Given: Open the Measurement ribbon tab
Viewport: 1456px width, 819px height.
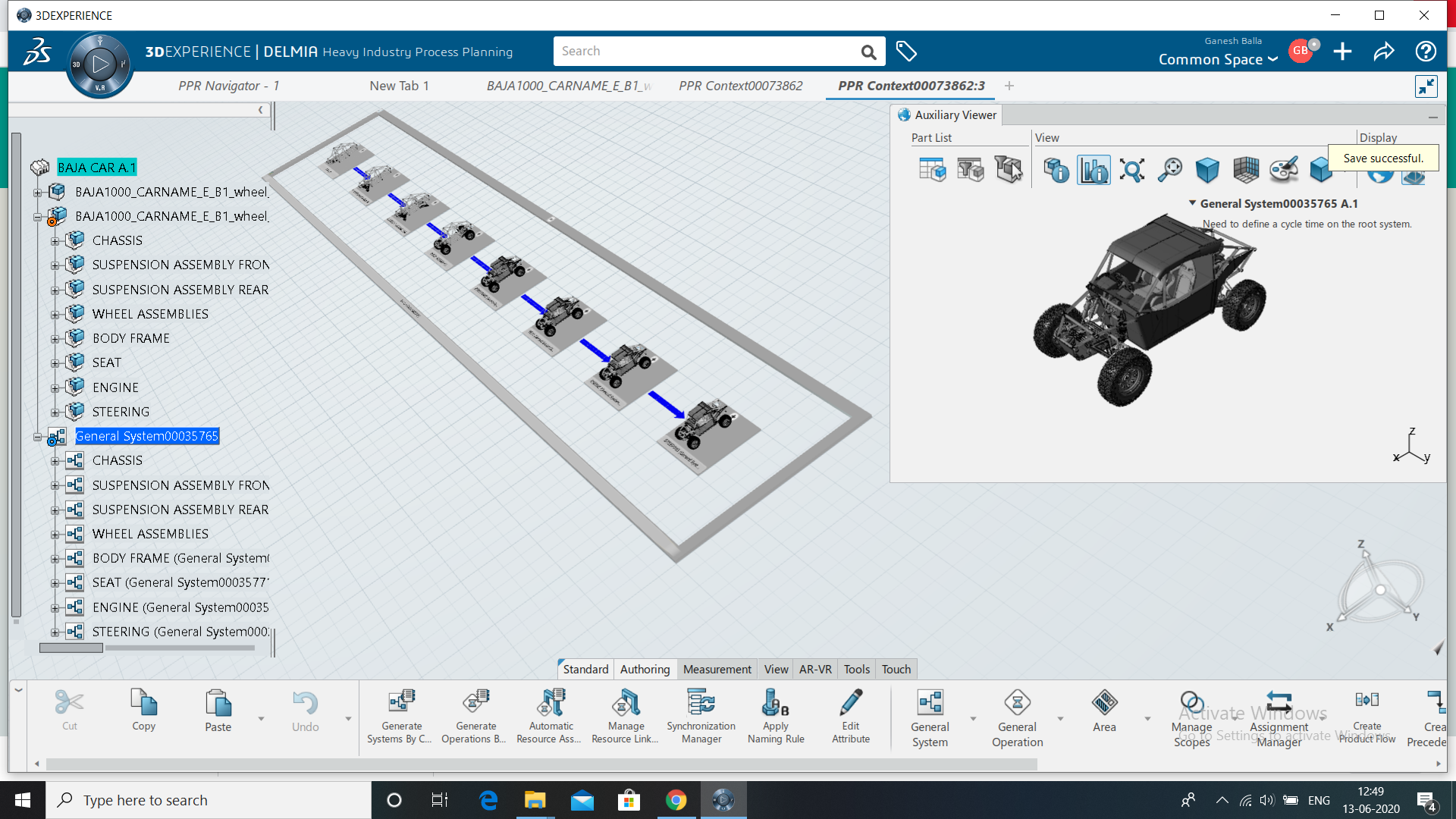Looking at the screenshot, I should click(x=717, y=669).
